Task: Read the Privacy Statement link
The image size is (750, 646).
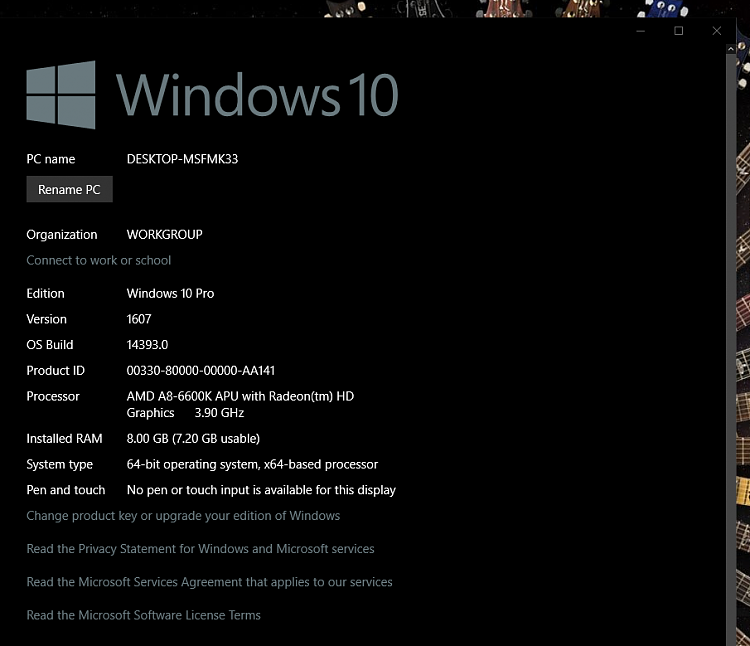Action: (x=200, y=548)
